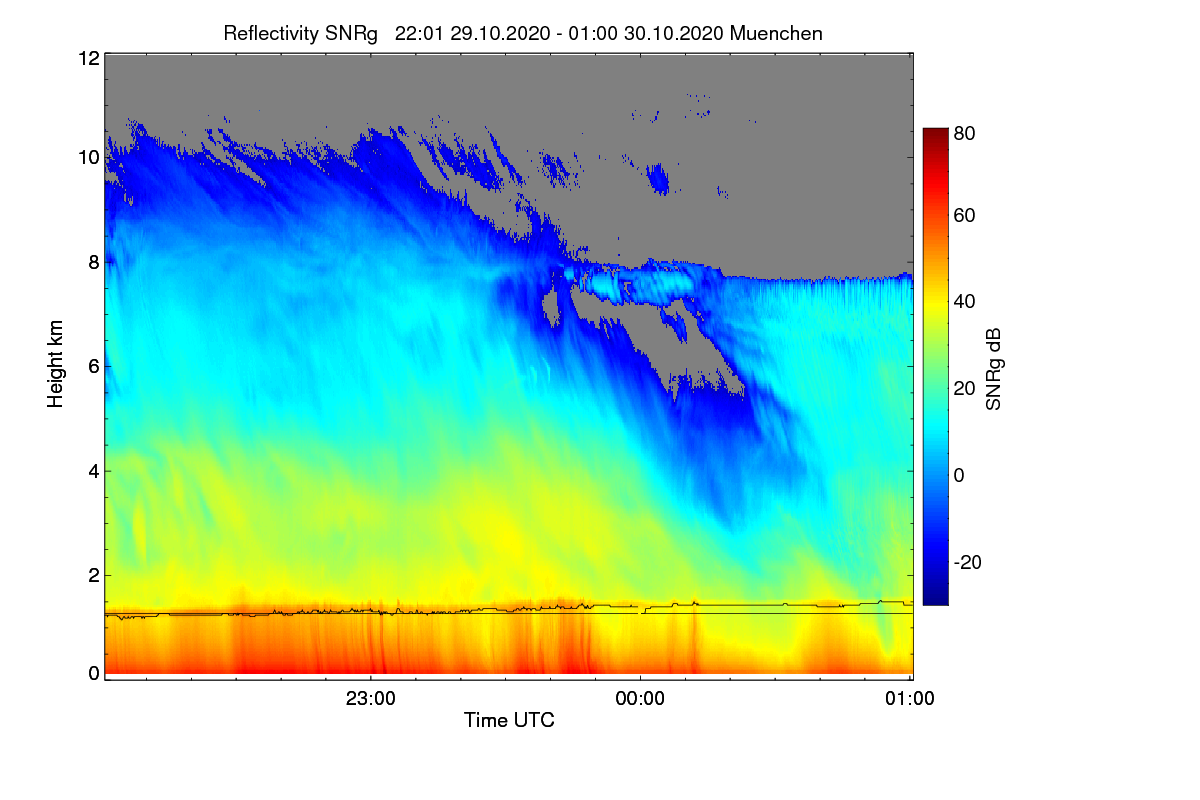Click the 01:00 time tick label
The width and height of the screenshot is (1200, 800).
[909, 699]
